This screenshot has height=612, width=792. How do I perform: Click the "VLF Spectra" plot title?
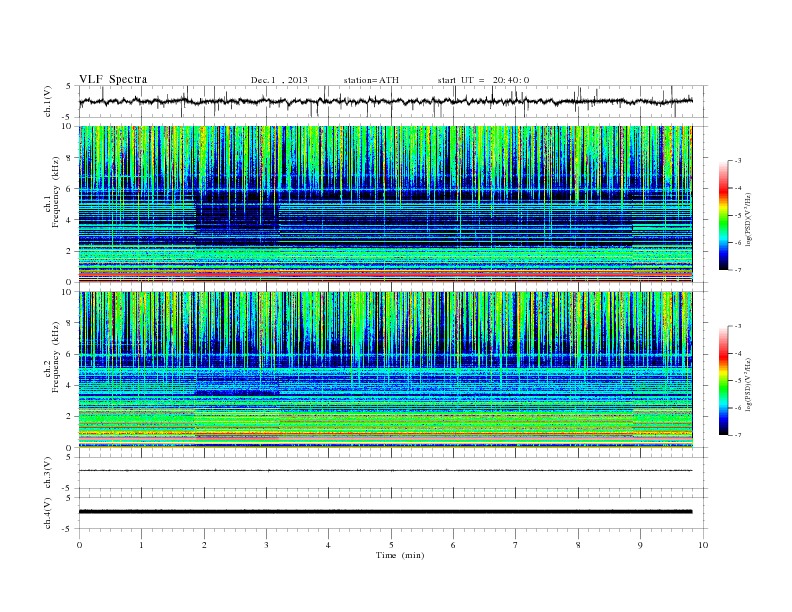tap(113, 79)
